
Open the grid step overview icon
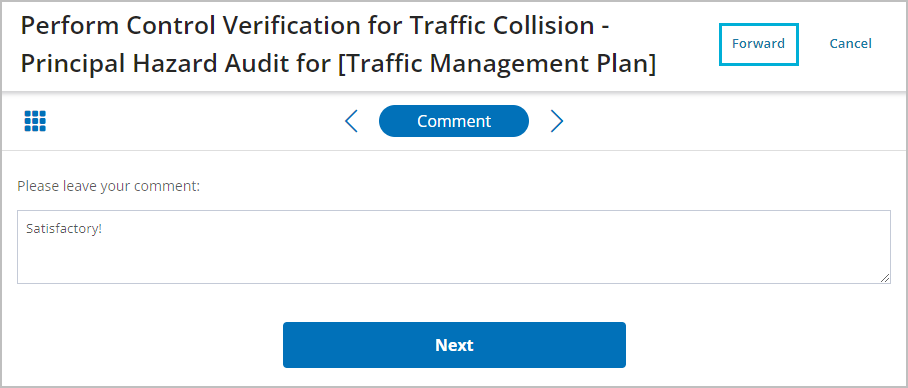(x=35, y=121)
